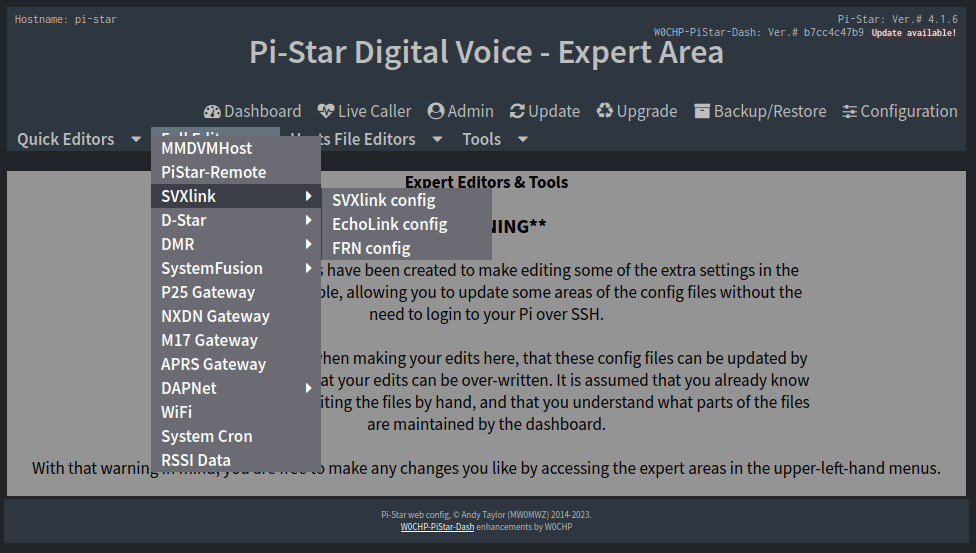Open the Backup/Restore link
The image size is (976, 553).
(760, 111)
